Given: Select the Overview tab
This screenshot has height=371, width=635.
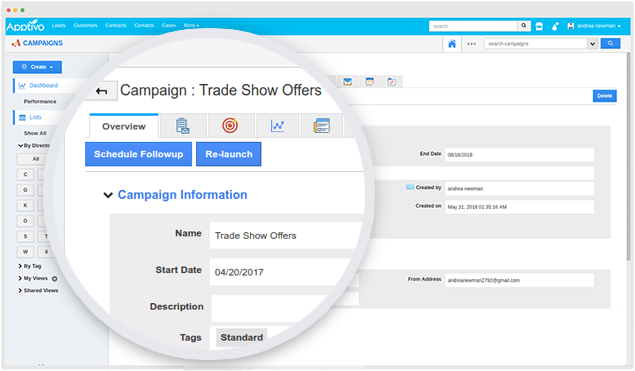Looking at the screenshot, I should (x=124, y=126).
